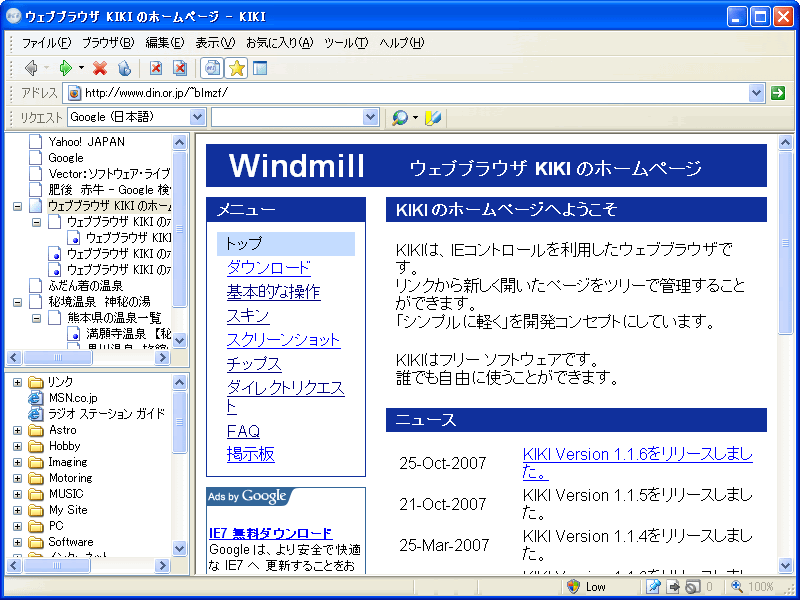Click the page-with-arrow icon in the status bar
Screen dimensions: 800x600
pyautogui.click(x=673, y=587)
